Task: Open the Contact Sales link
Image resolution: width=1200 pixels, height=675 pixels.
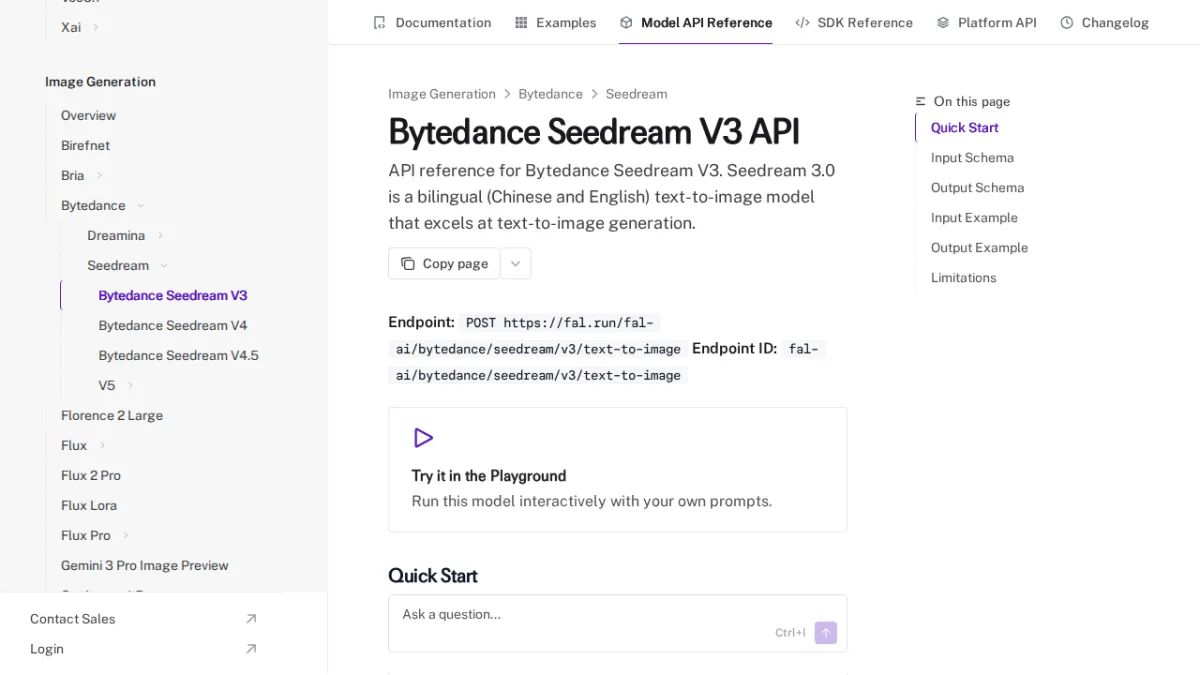Action: (x=144, y=619)
